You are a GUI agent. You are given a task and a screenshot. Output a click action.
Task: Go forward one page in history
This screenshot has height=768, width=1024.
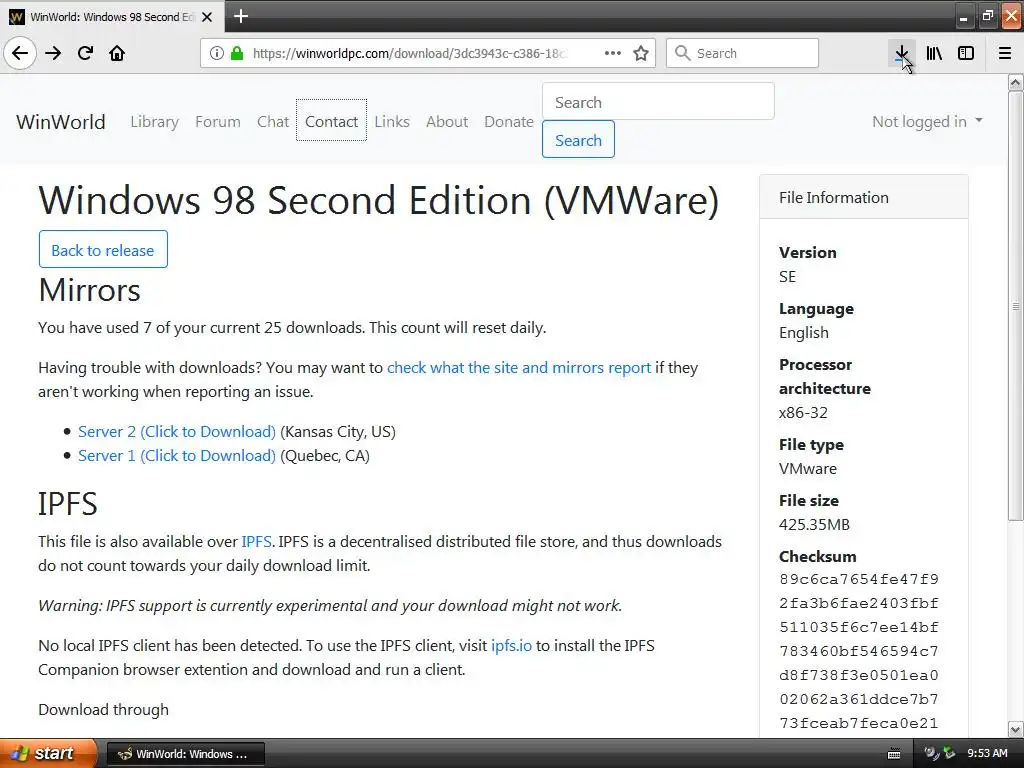tap(53, 53)
